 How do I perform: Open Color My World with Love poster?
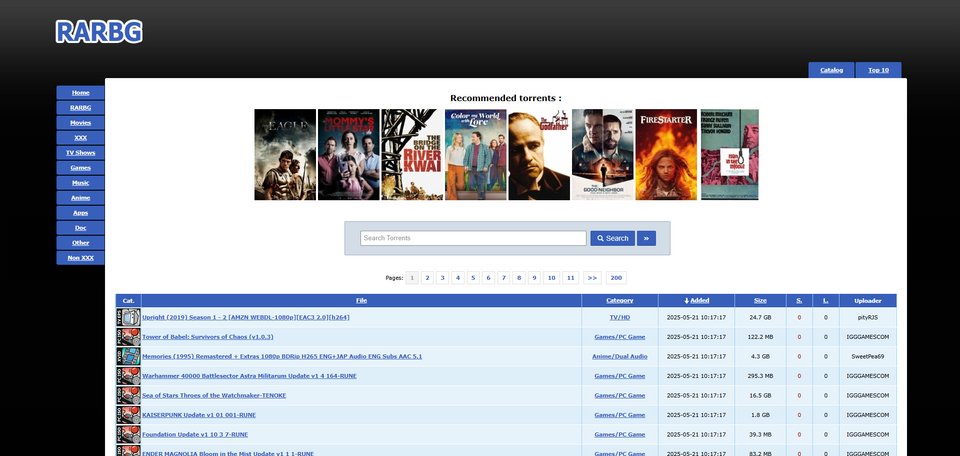click(x=476, y=154)
